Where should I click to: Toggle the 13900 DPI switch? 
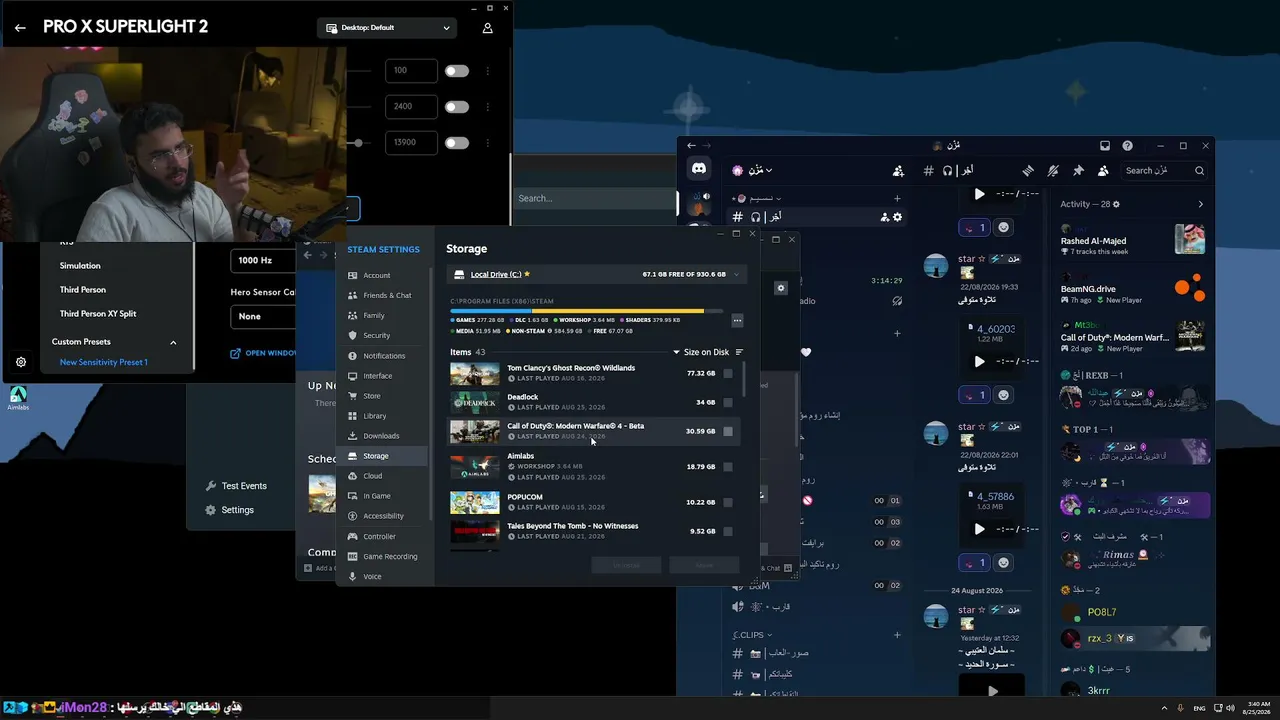(x=457, y=143)
